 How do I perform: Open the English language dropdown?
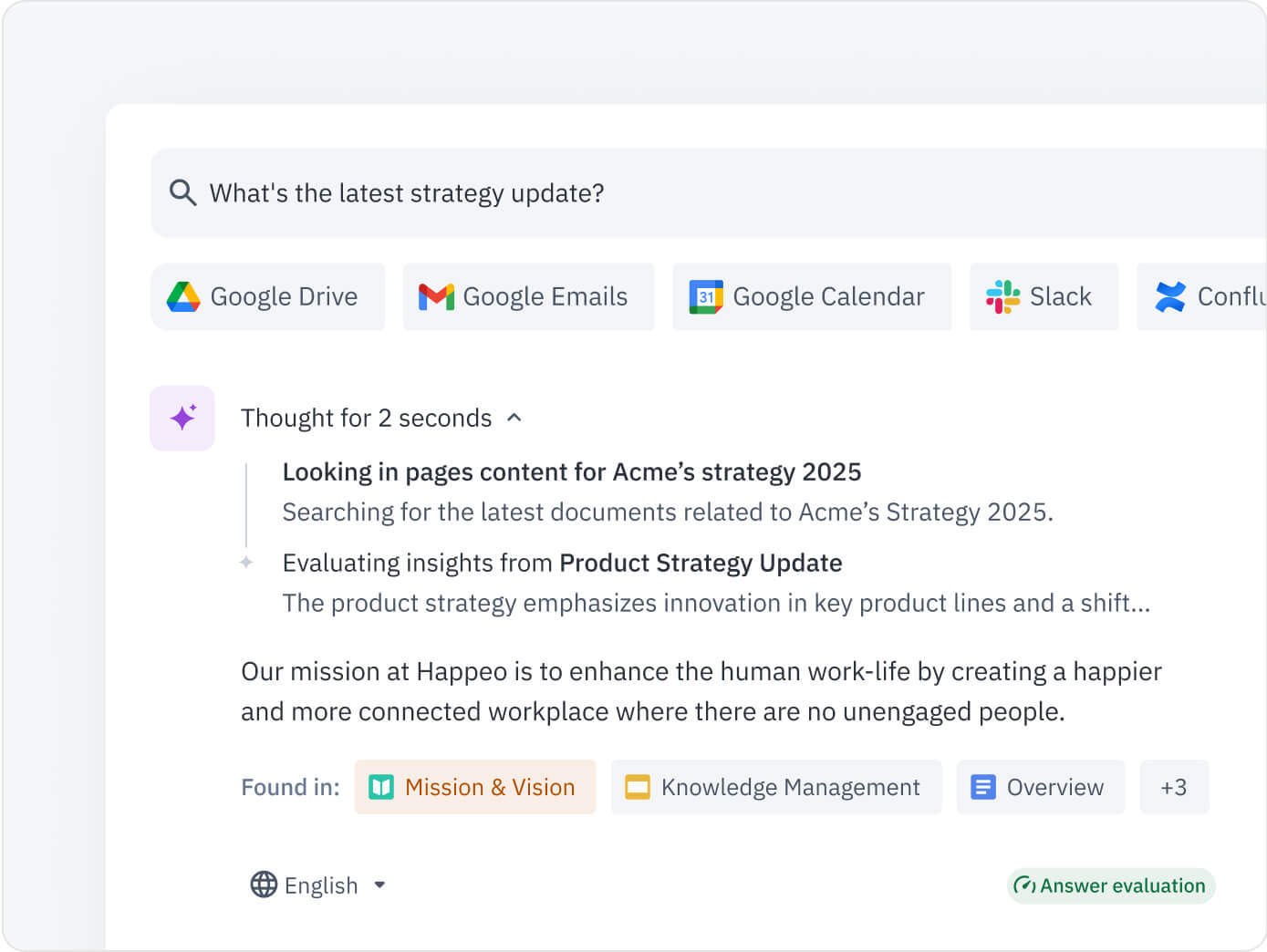coord(380,885)
